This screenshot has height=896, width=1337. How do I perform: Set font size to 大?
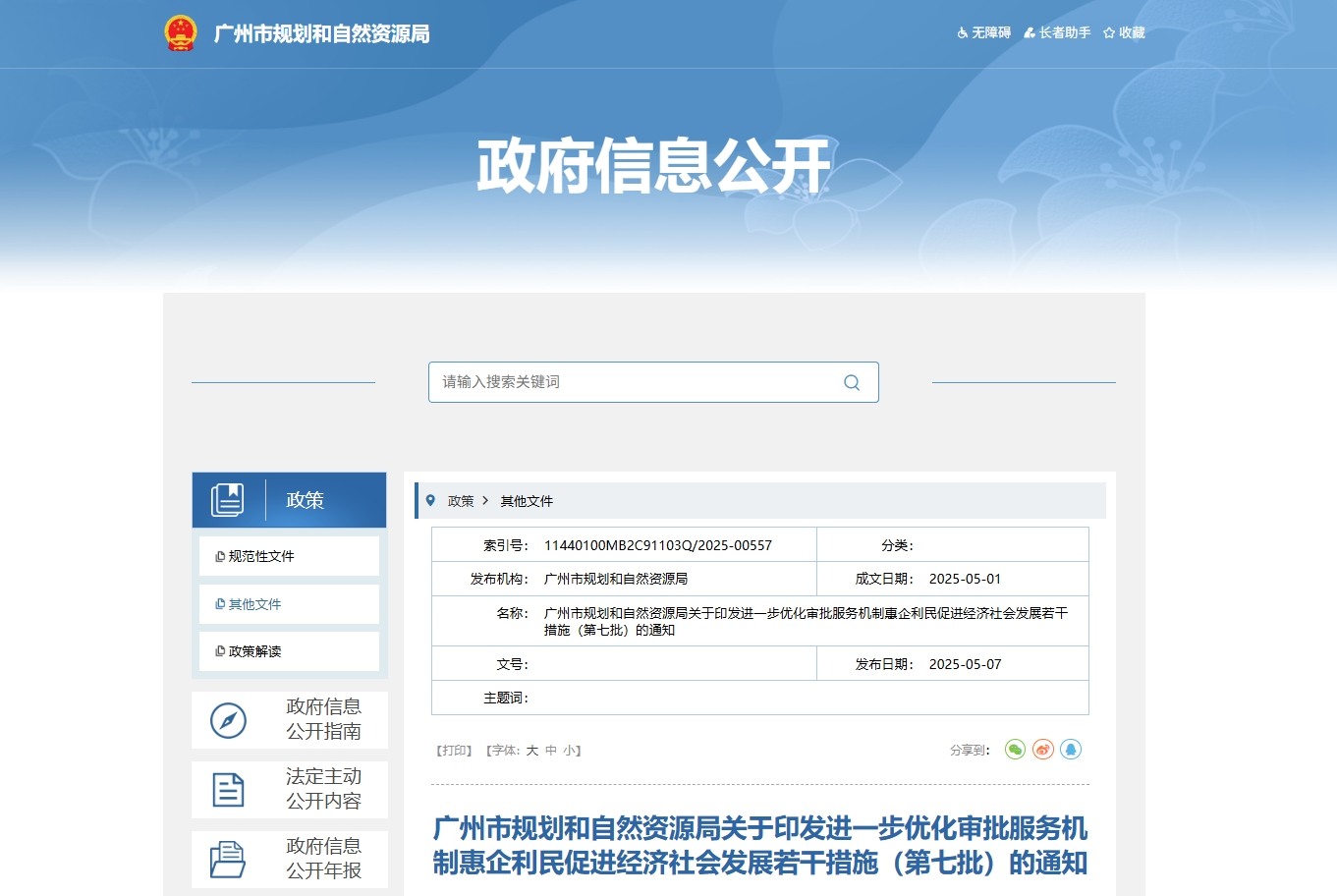(x=532, y=751)
